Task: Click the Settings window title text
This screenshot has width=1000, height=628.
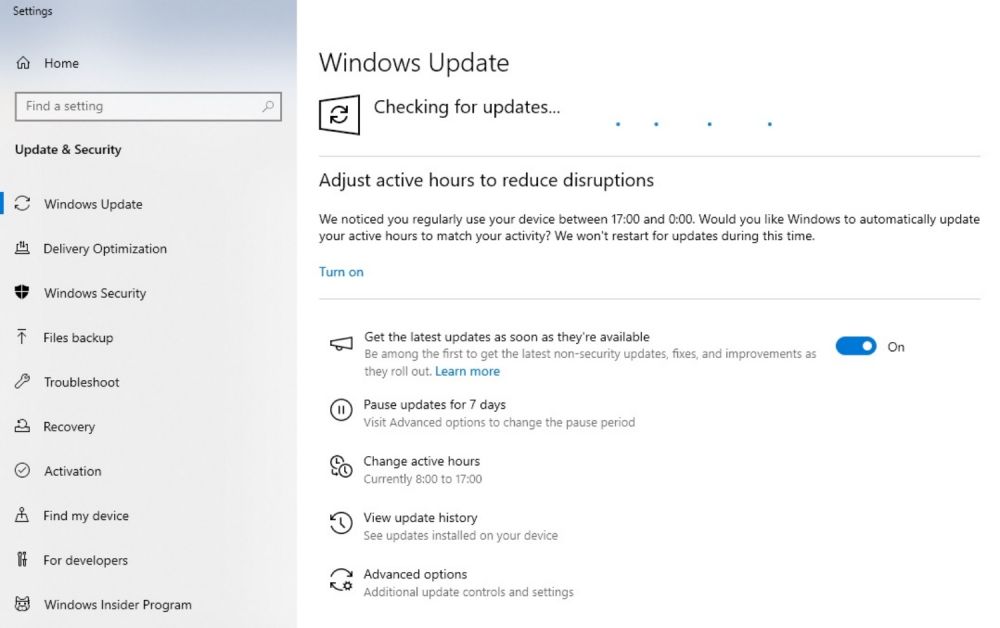Action: (33, 11)
